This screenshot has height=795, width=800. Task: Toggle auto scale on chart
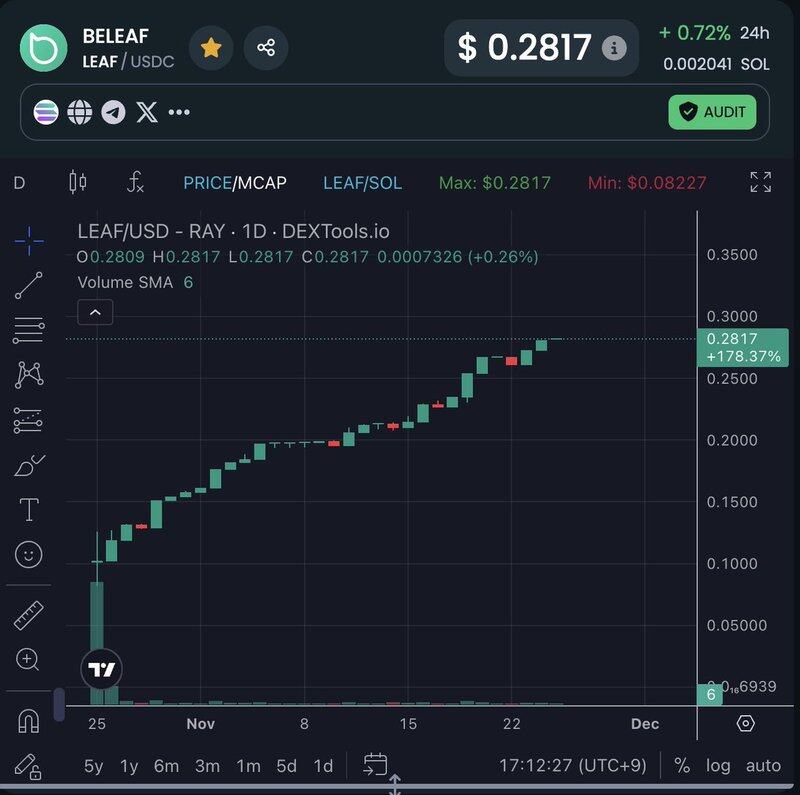(763, 765)
